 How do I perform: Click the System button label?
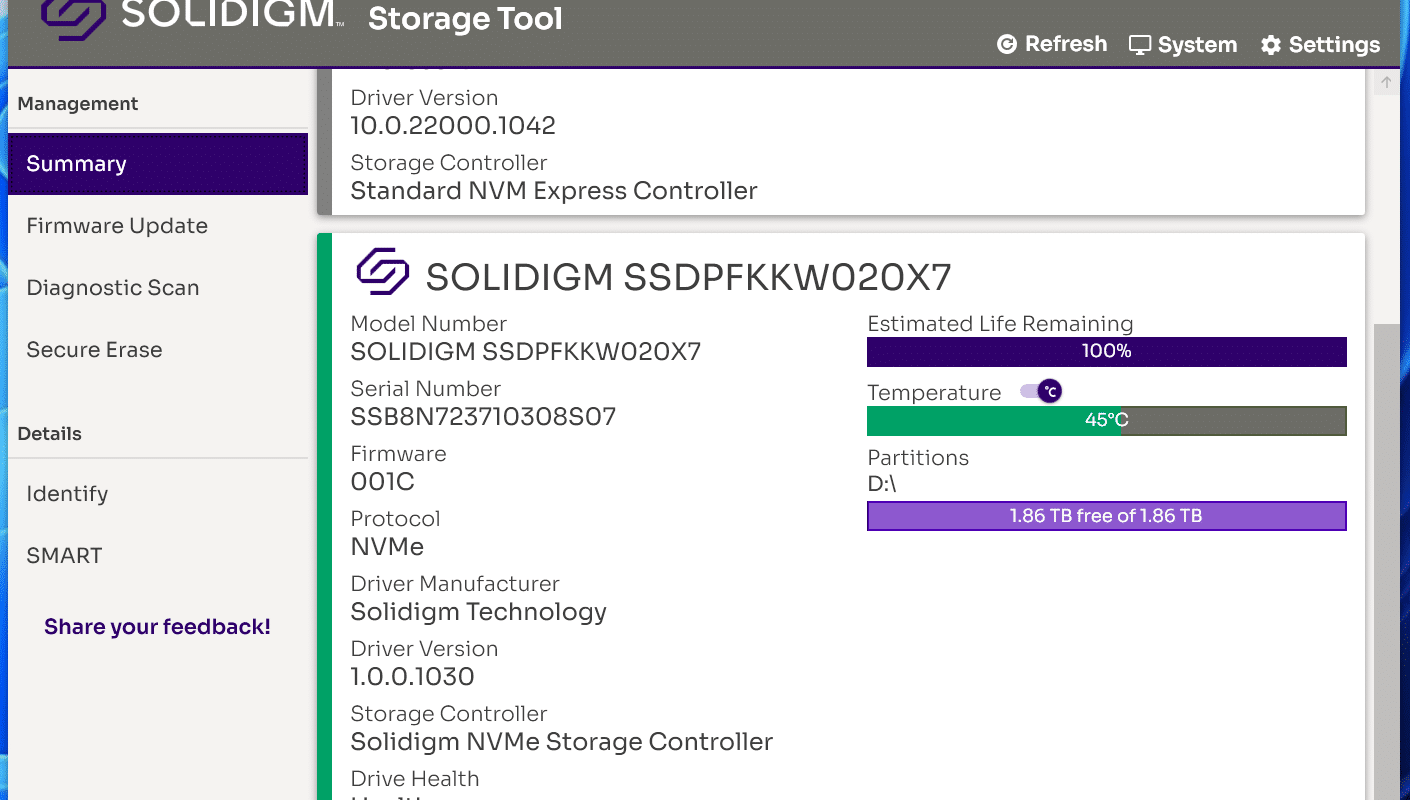(x=1197, y=45)
